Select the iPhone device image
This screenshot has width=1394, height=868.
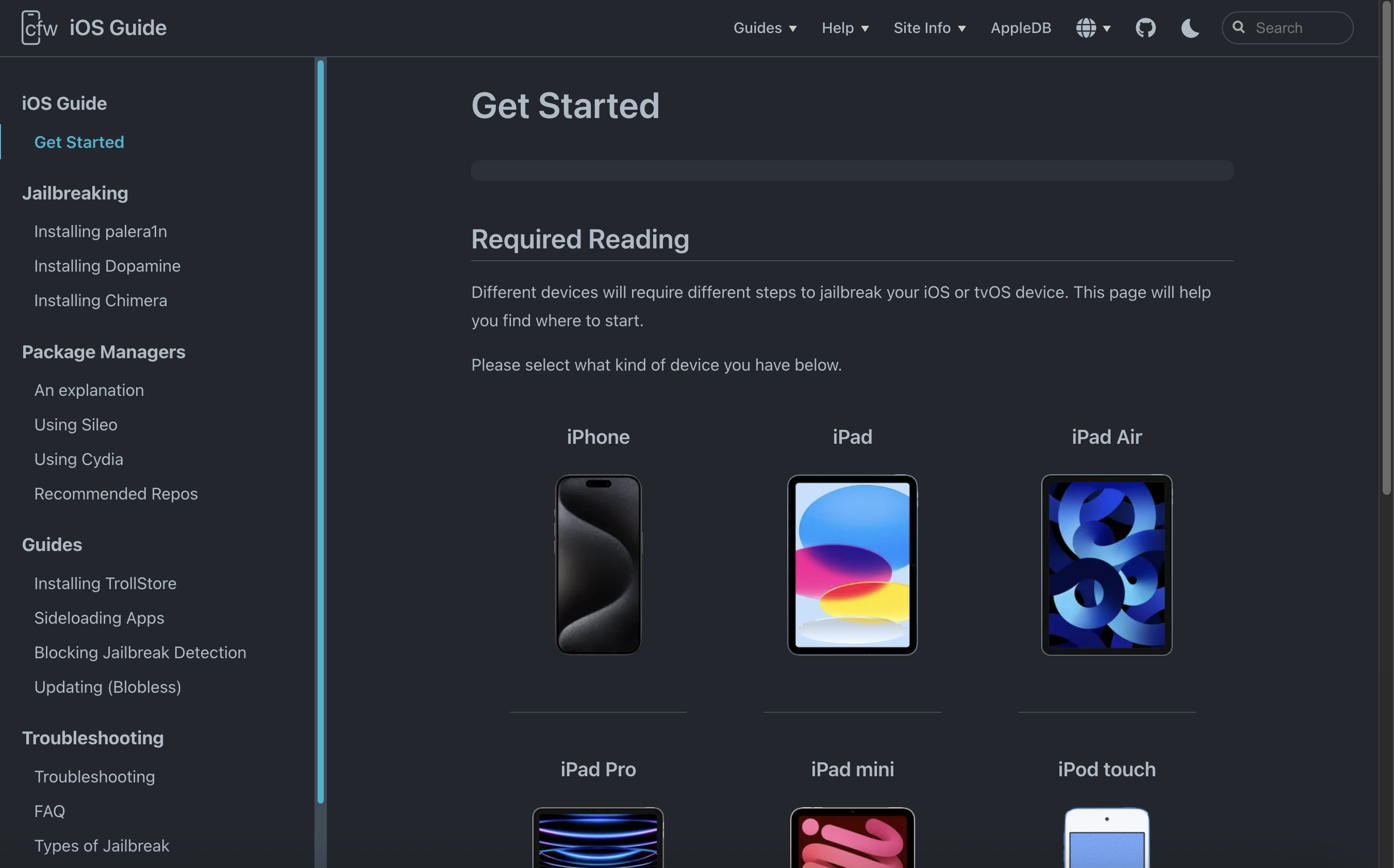[598, 564]
